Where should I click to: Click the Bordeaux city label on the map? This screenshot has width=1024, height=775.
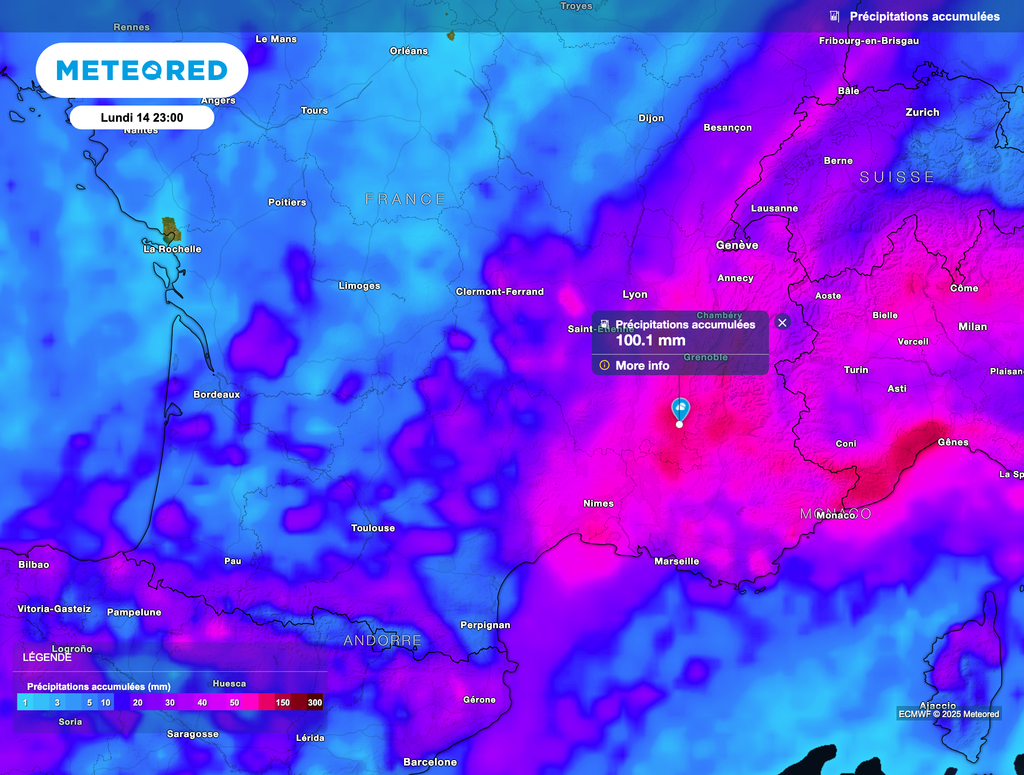(x=216, y=395)
